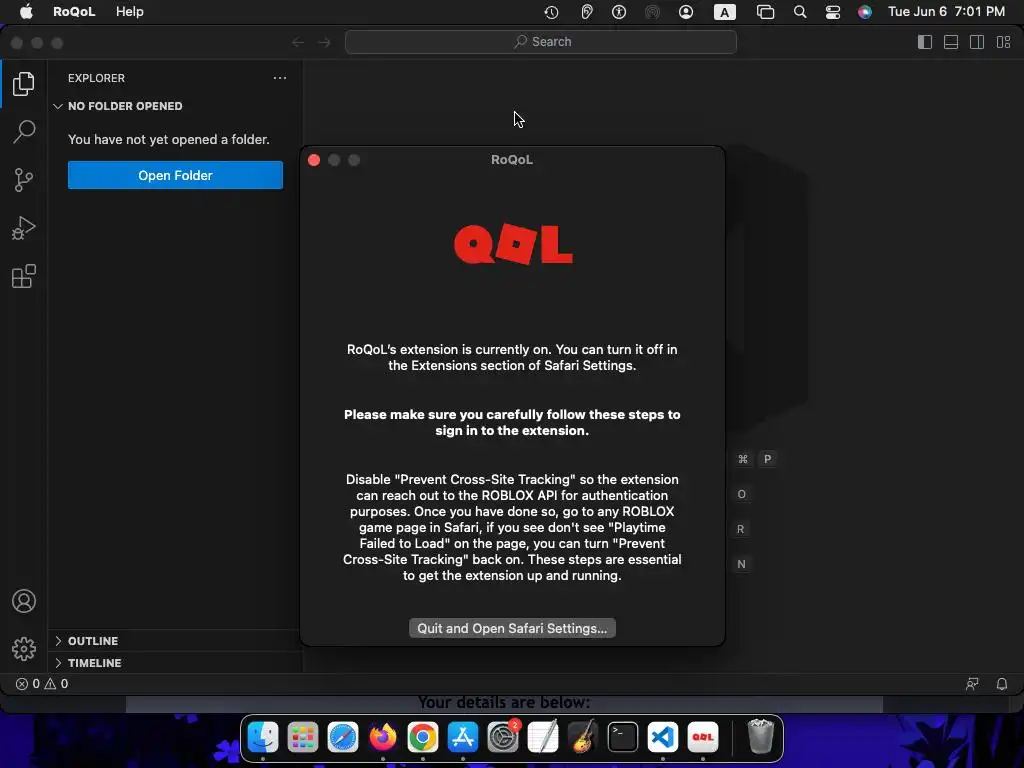Open Stage Manager windows menu bar icon
The height and width of the screenshot is (768, 1024).
point(765,12)
